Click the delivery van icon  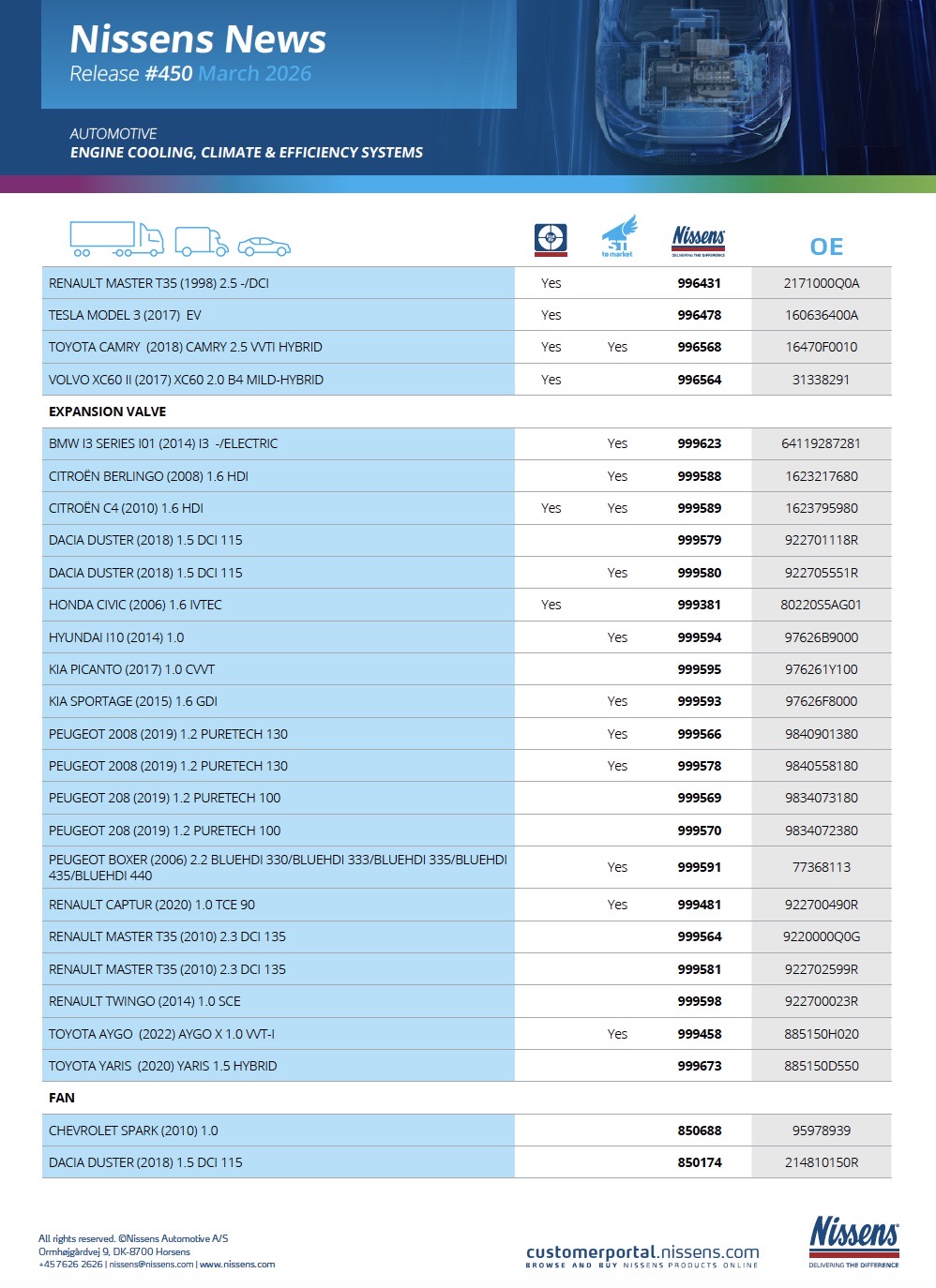[201, 242]
